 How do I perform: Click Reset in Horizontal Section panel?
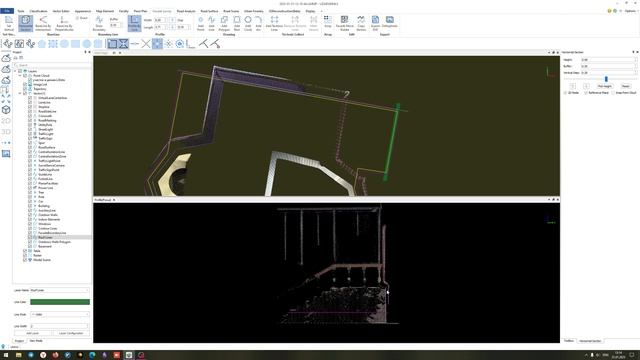pyautogui.click(x=625, y=86)
